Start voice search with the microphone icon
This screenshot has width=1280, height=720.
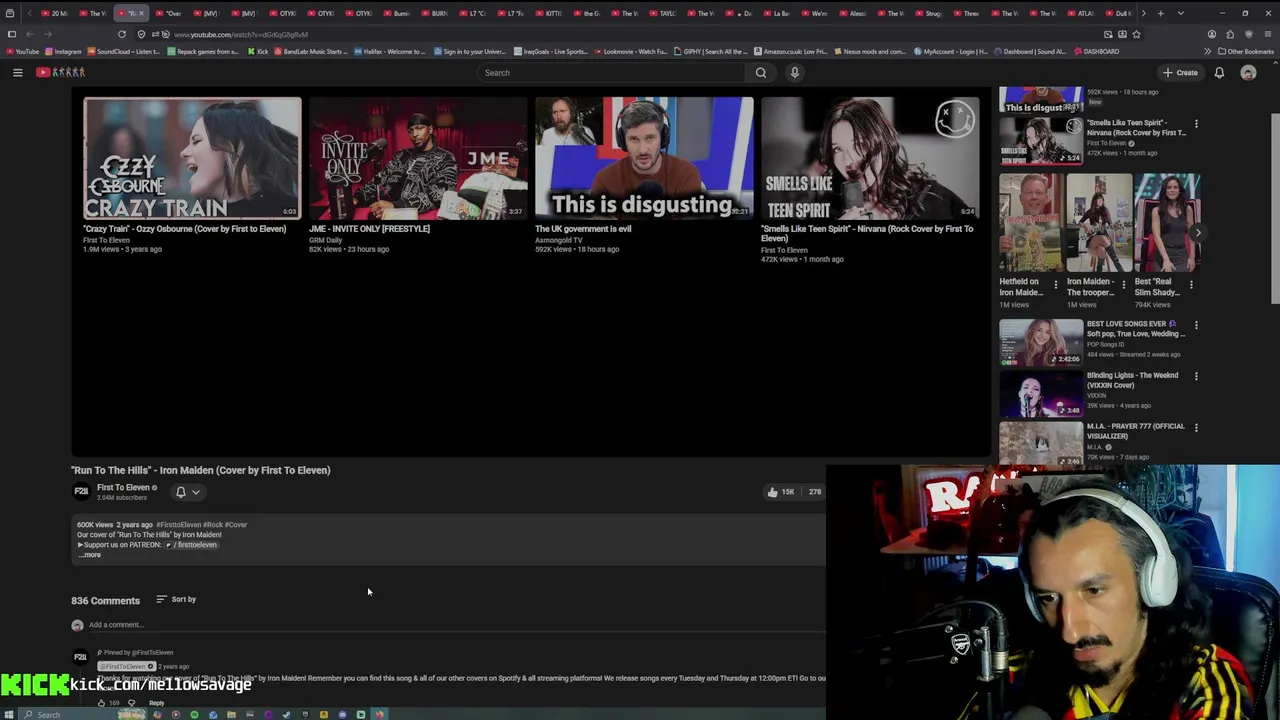(795, 72)
